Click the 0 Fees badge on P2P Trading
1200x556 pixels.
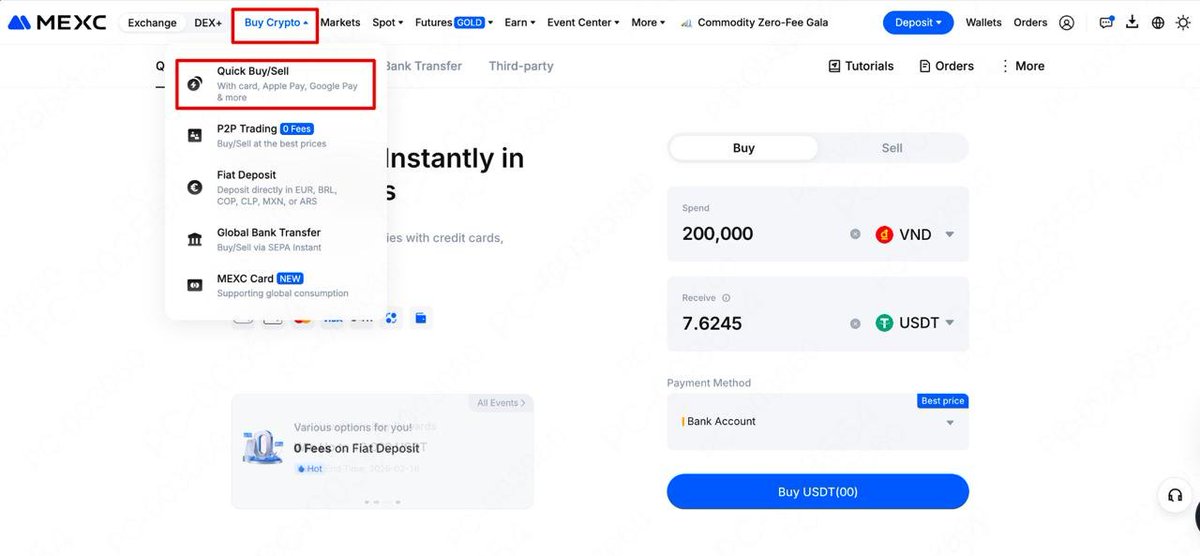pos(297,129)
